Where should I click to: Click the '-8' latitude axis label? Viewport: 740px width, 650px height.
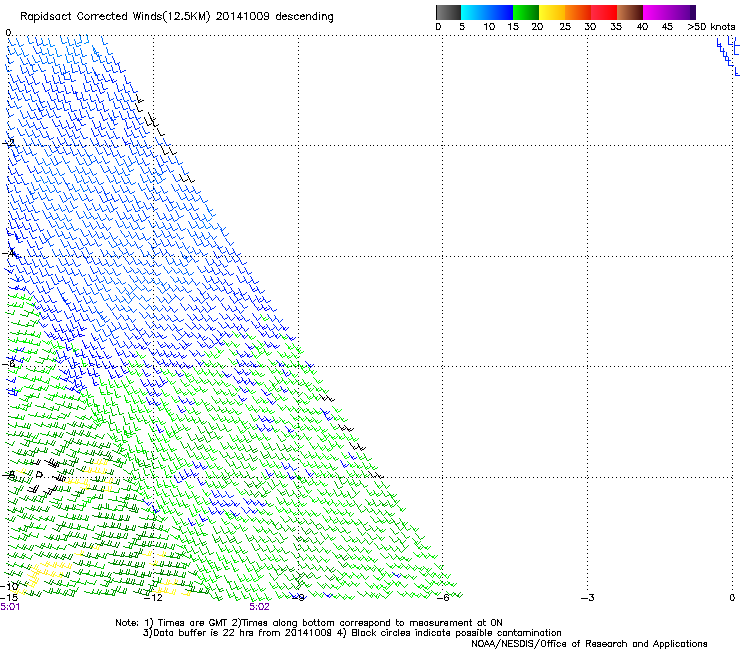pyautogui.click(x=8, y=474)
